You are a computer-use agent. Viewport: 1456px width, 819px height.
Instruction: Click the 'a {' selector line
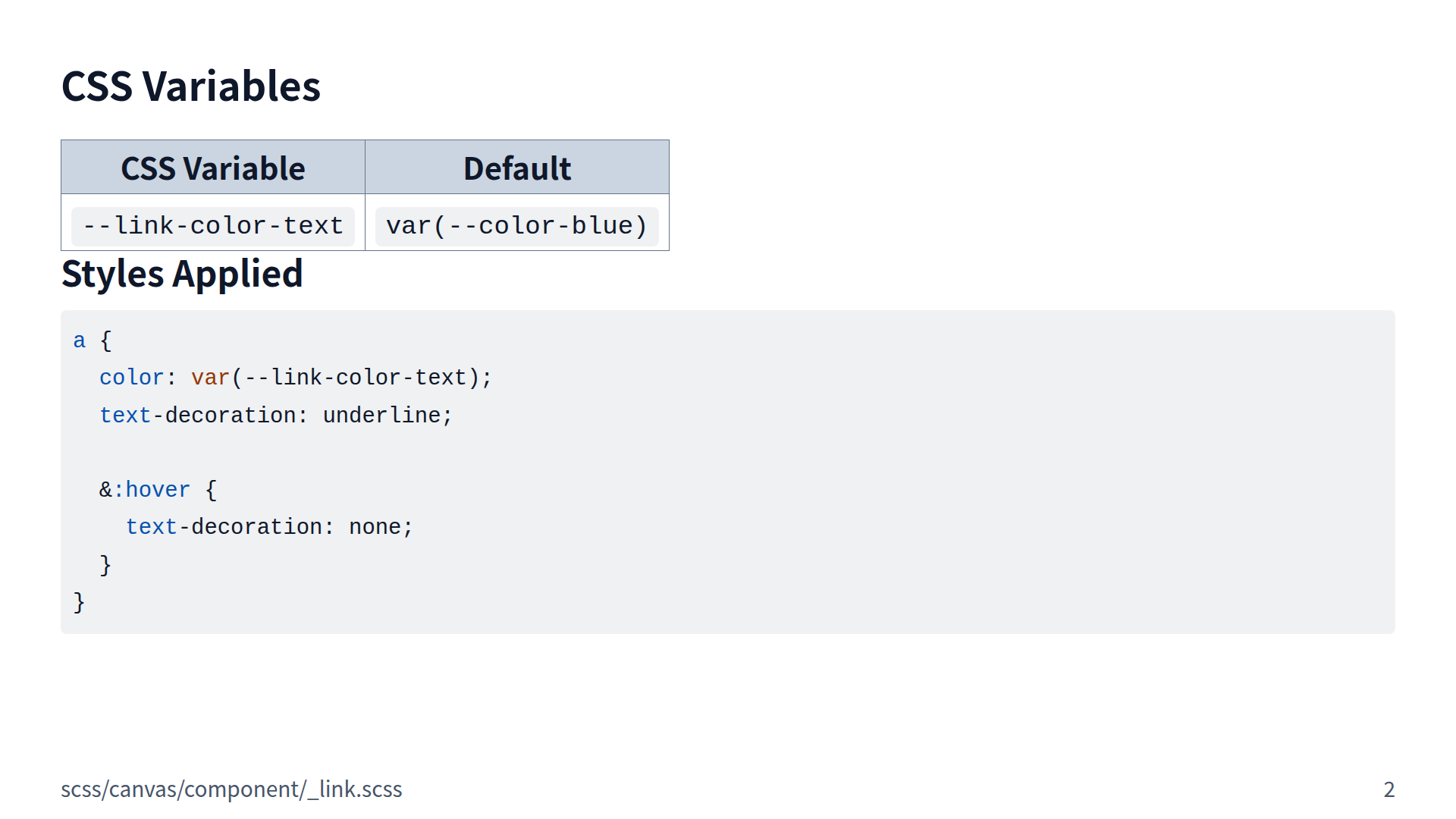[x=93, y=340]
